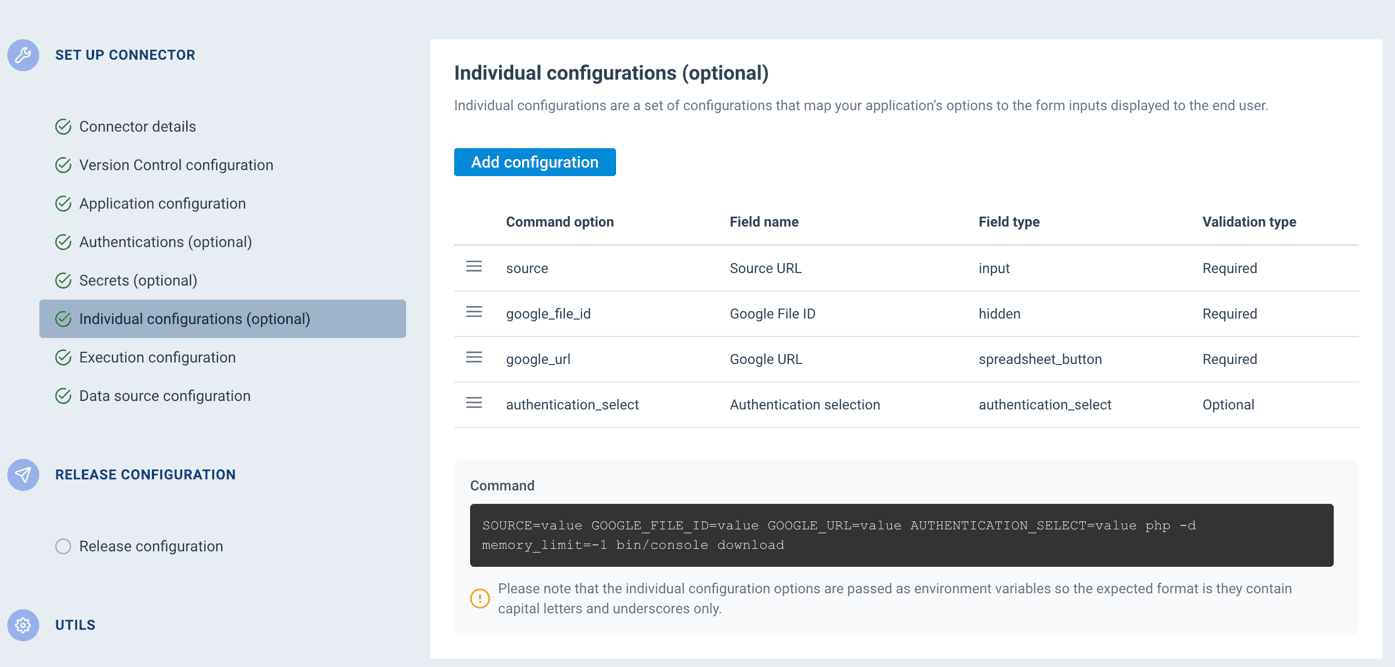Open the Application configuration step
Screen dimensions: 1395x667
[x=161, y=203]
